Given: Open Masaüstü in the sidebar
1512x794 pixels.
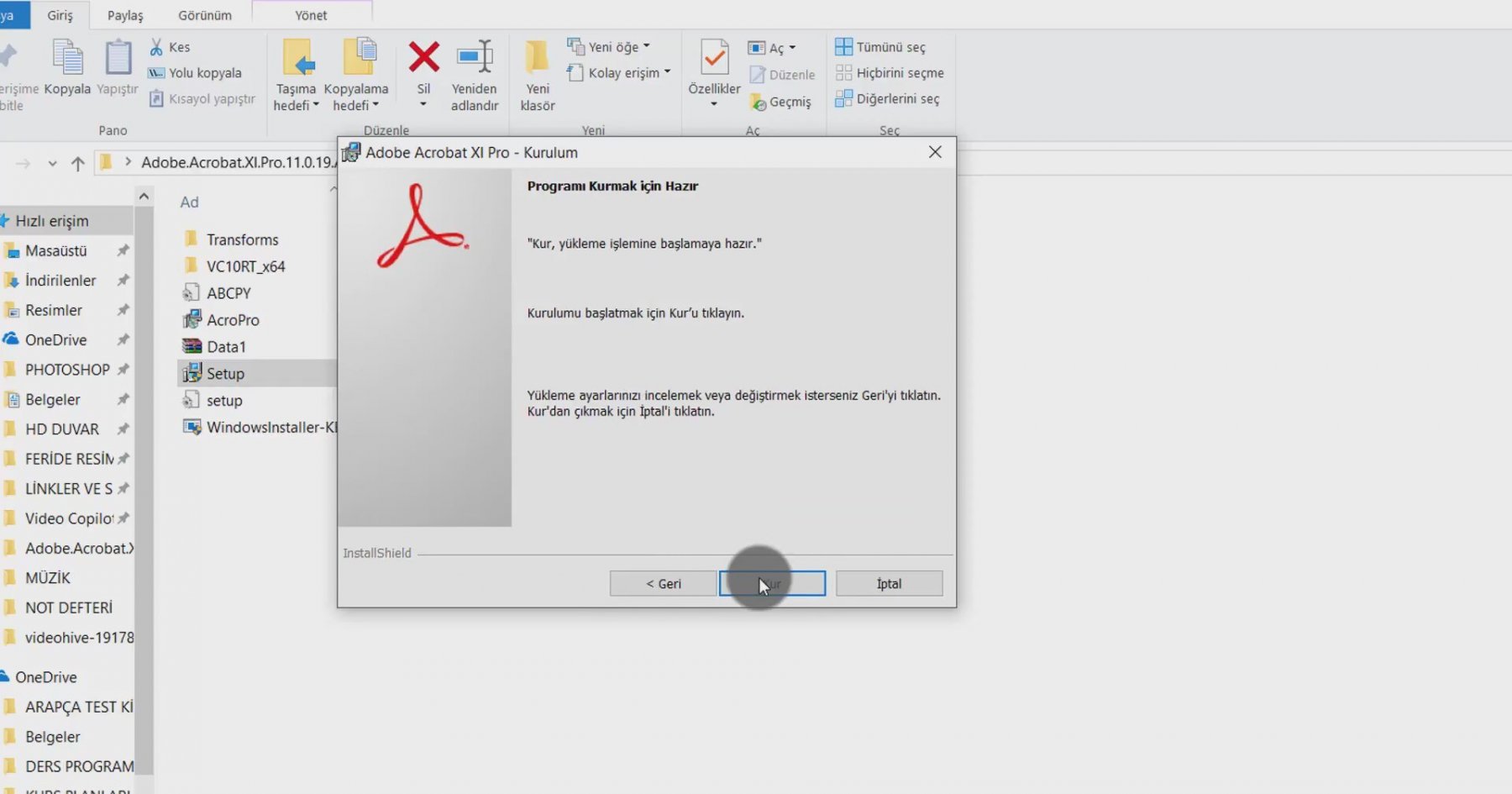Looking at the screenshot, I should tap(55, 251).
